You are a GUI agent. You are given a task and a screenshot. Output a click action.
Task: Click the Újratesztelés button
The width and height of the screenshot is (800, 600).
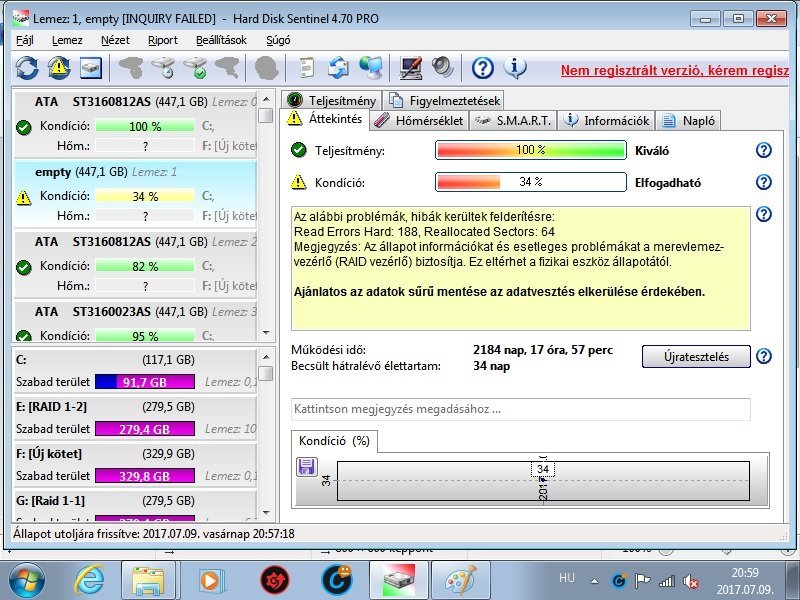696,357
